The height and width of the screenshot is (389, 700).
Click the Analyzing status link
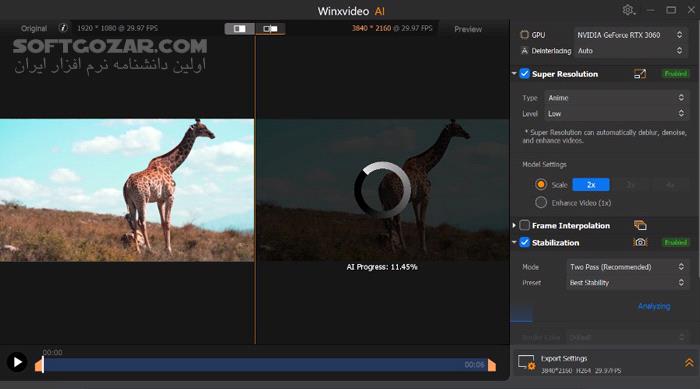coord(654,306)
